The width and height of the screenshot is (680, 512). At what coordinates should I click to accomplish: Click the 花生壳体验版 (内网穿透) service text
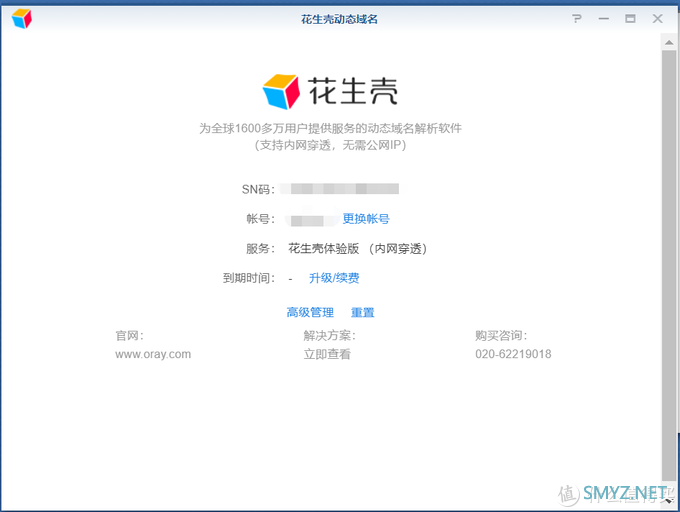357,249
